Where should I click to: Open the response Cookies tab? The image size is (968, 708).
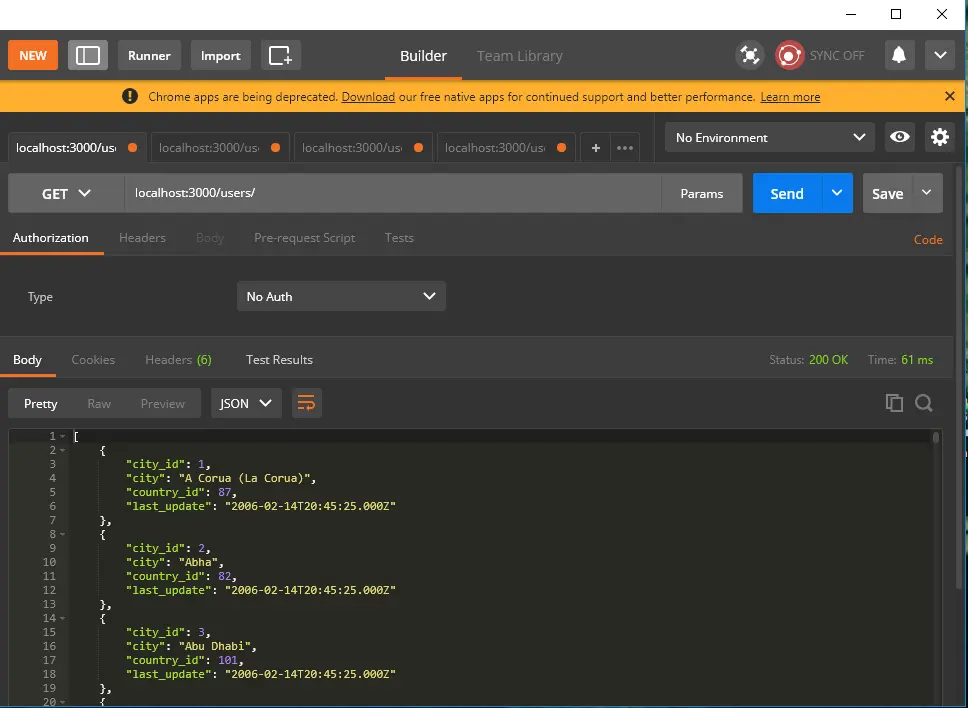click(x=93, y=360)
